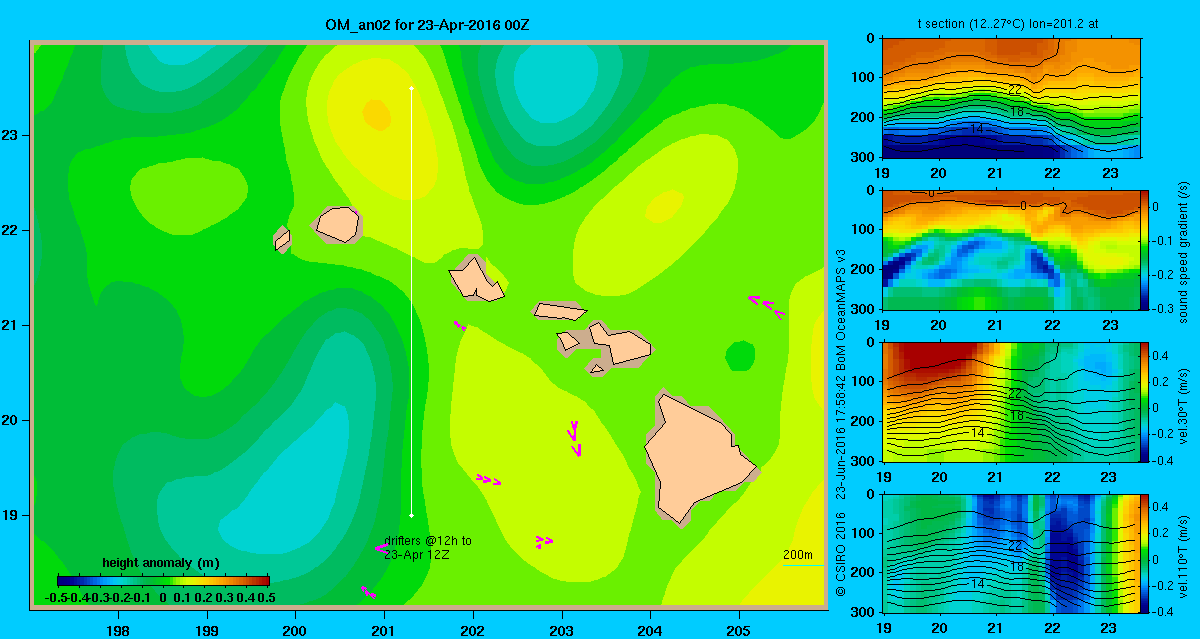Viewport: 1200px width, 639px height.
Task: Click the 0.5 value on height anomaly scale
Action: (x=266, y=597)
